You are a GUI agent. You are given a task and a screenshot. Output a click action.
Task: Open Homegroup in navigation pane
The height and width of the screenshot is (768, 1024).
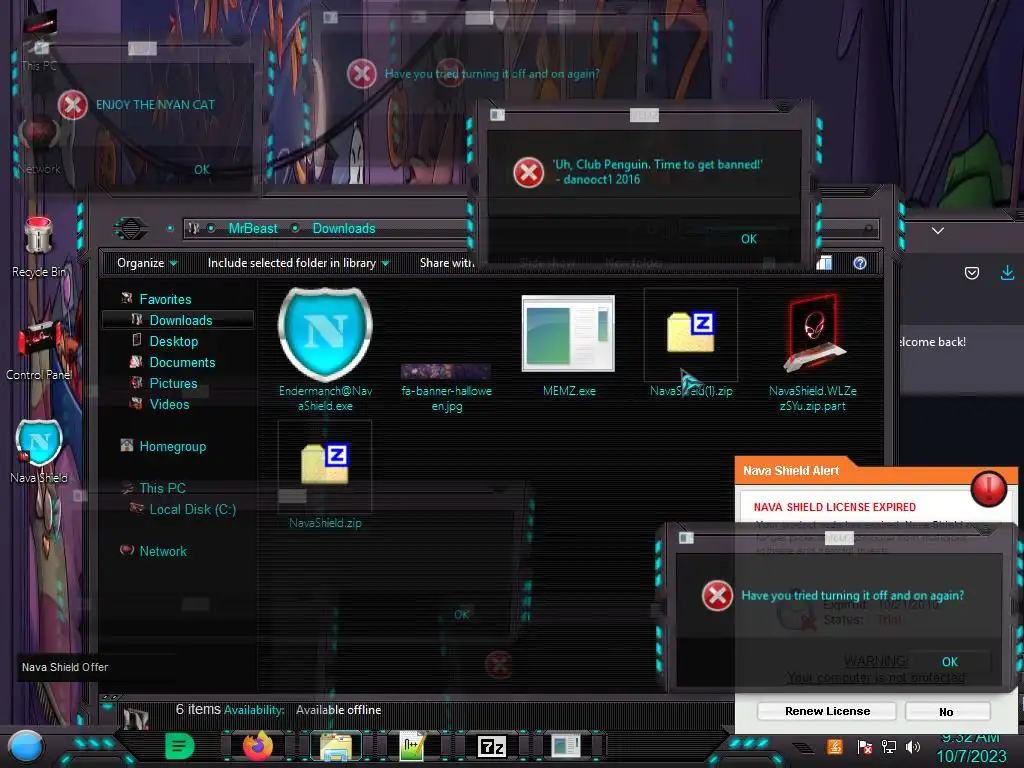point(172,446)
